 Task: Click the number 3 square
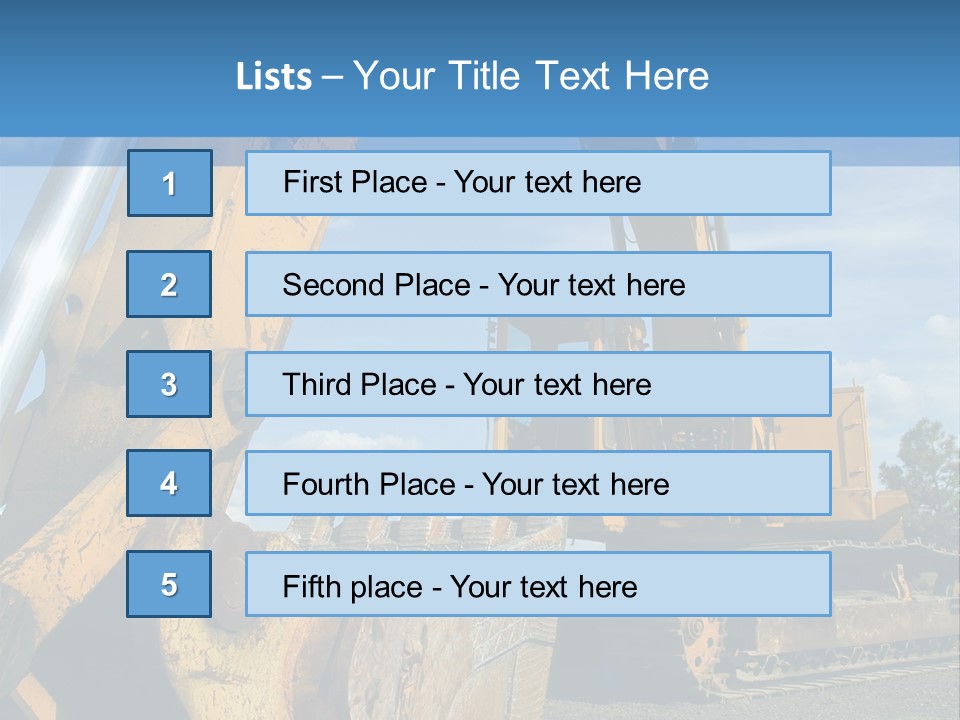169,384
